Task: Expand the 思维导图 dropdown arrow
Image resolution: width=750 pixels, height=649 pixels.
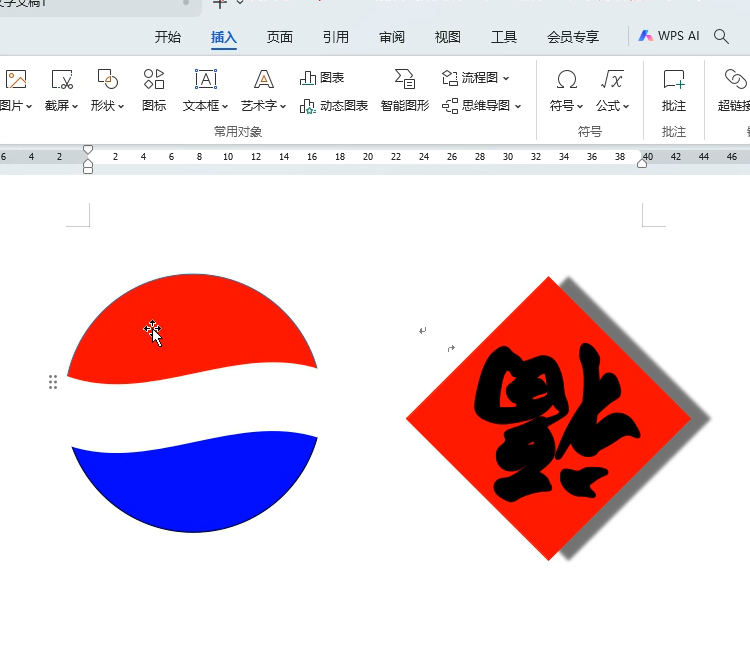Action: (x=518, y=106)
